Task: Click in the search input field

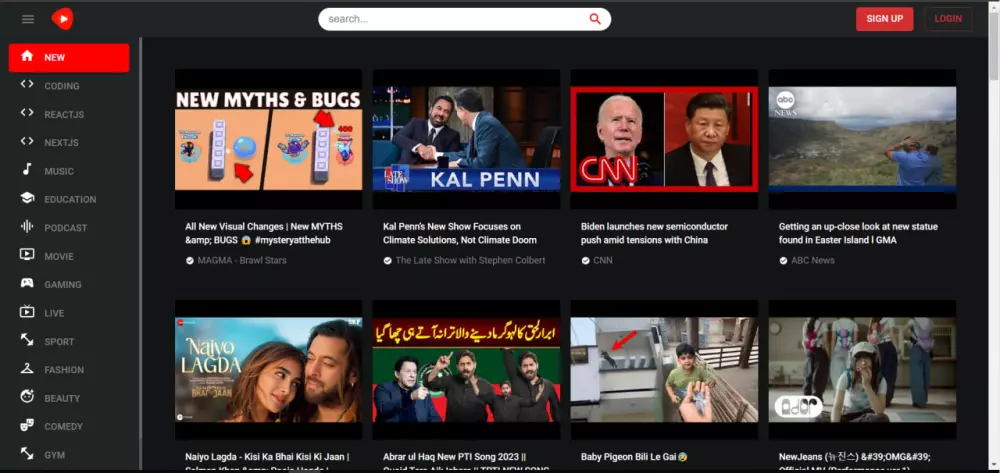Action: [x=456, y=19]
